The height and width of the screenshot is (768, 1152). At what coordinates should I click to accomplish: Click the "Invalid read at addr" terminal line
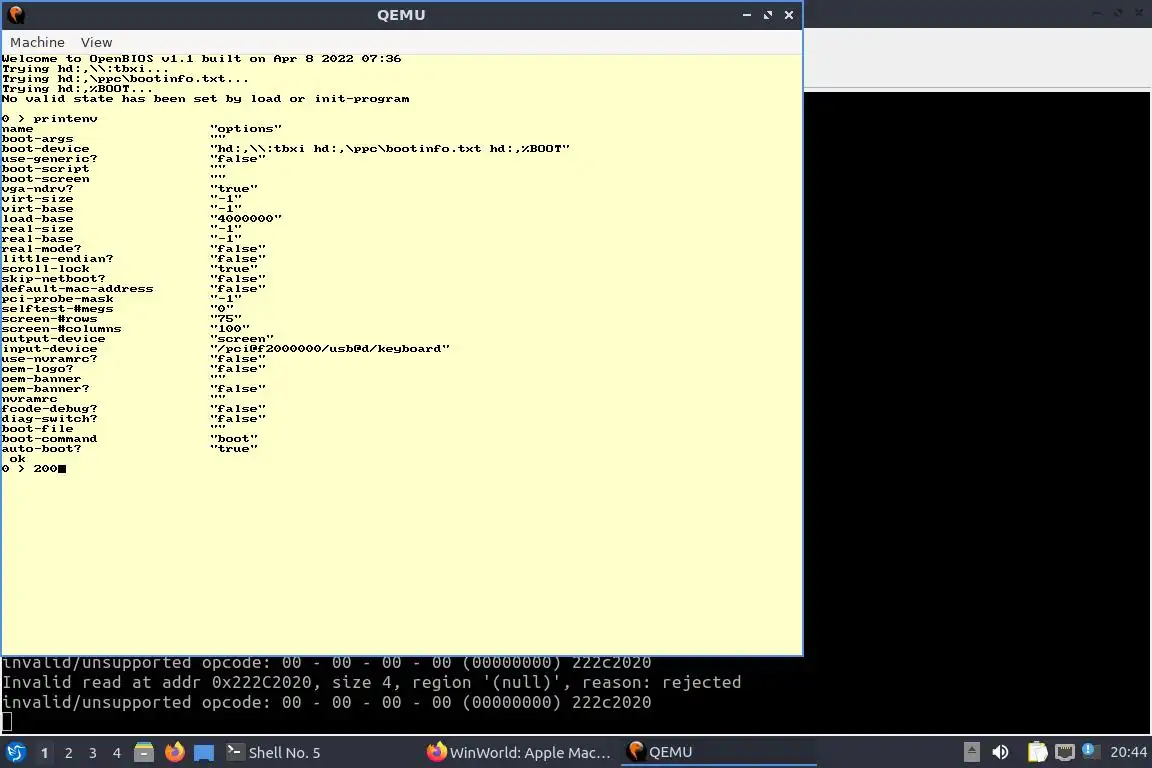(x=372, y=683)
